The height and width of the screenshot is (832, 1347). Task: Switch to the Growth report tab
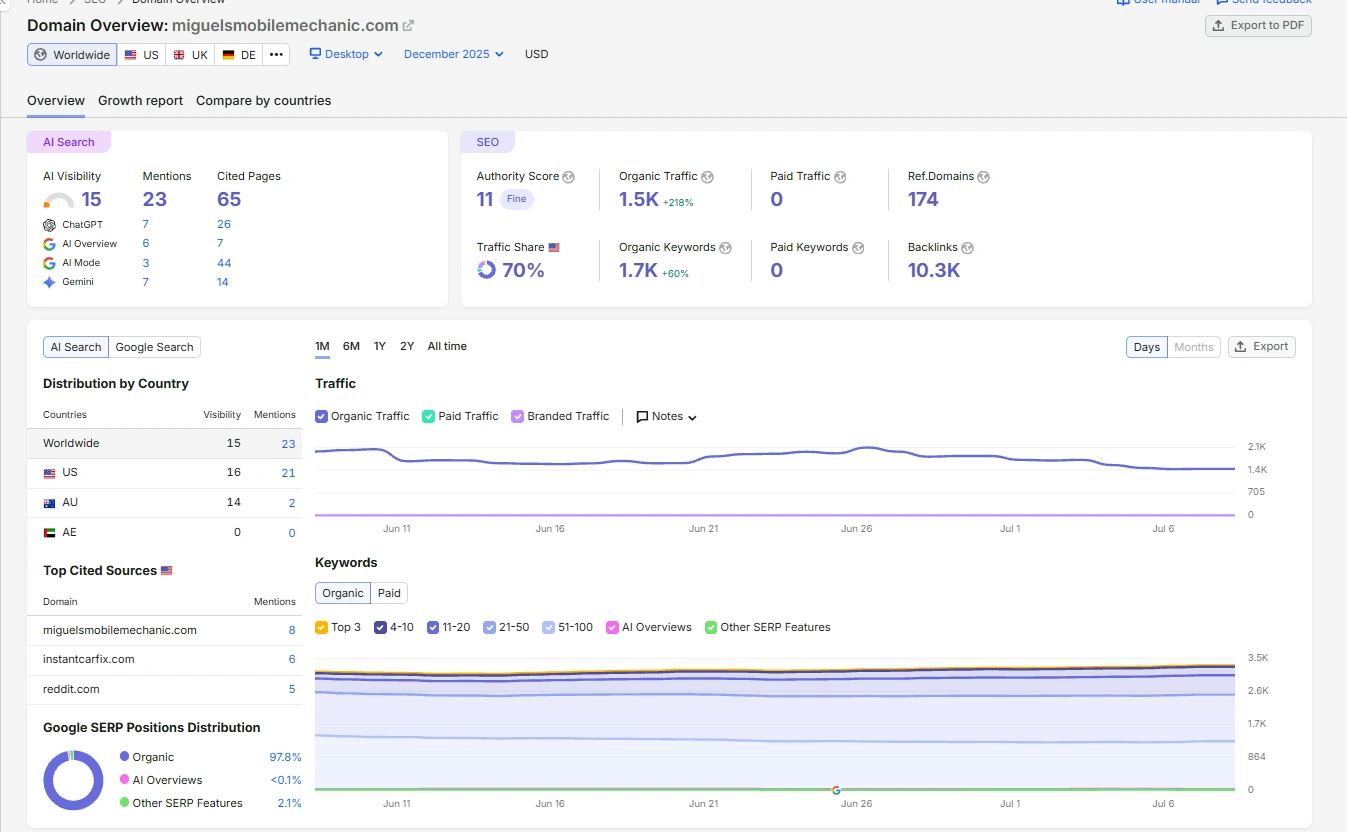[x=140, y=101]
